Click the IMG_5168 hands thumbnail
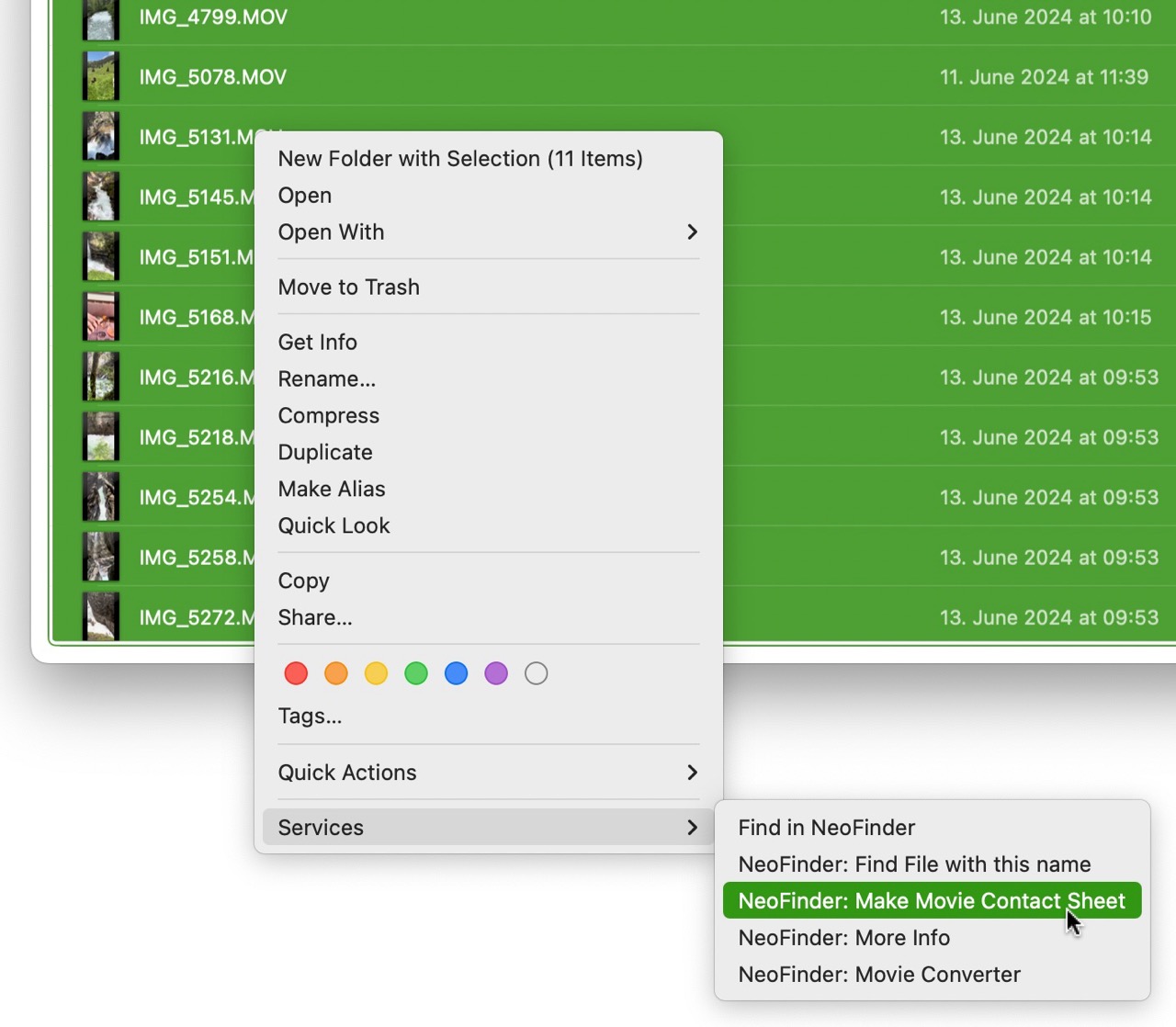 (x=100, y=316)
